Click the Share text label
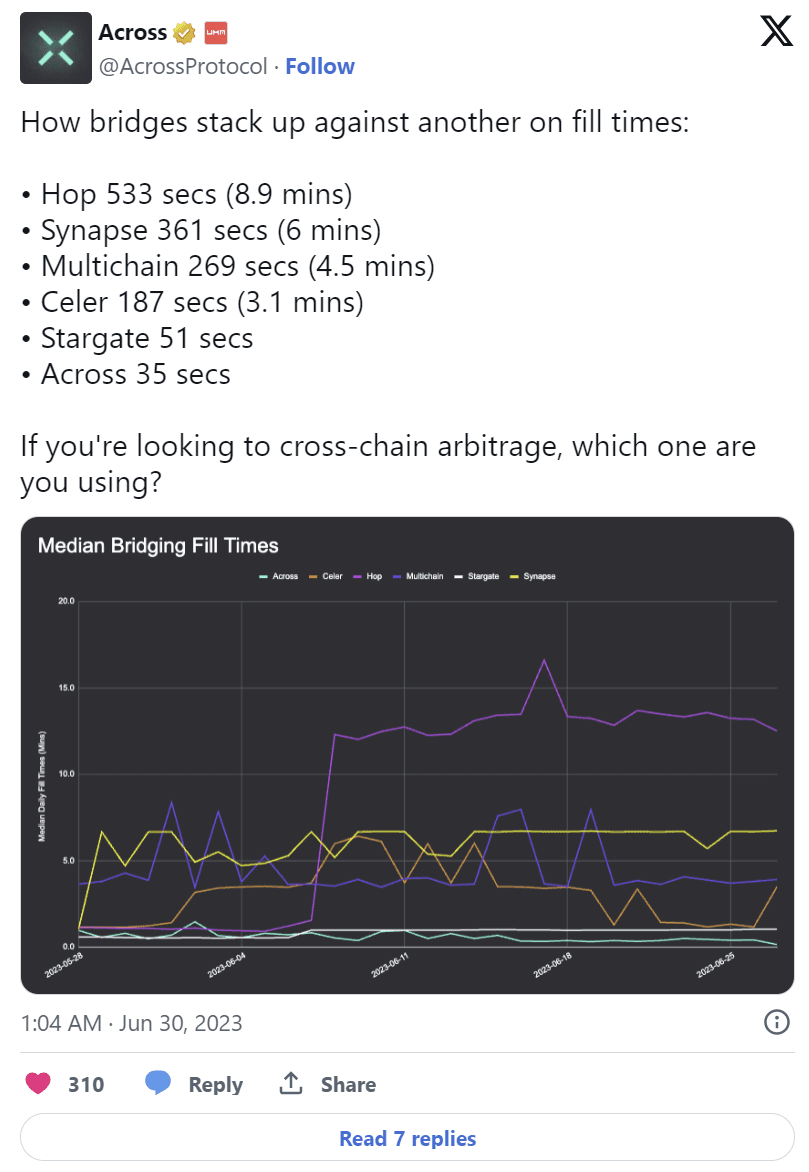Viewport: 809px width, 1172px height. click(x=348, y=1084)
